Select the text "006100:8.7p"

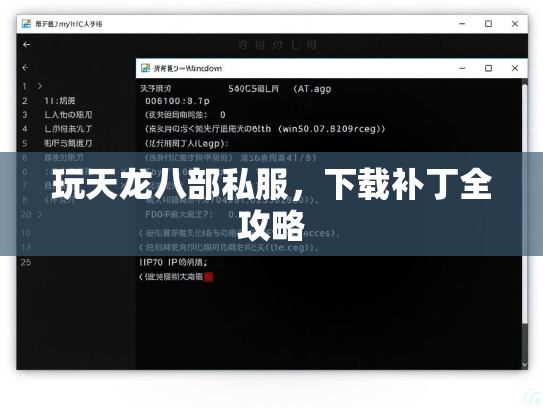point(177,101)
